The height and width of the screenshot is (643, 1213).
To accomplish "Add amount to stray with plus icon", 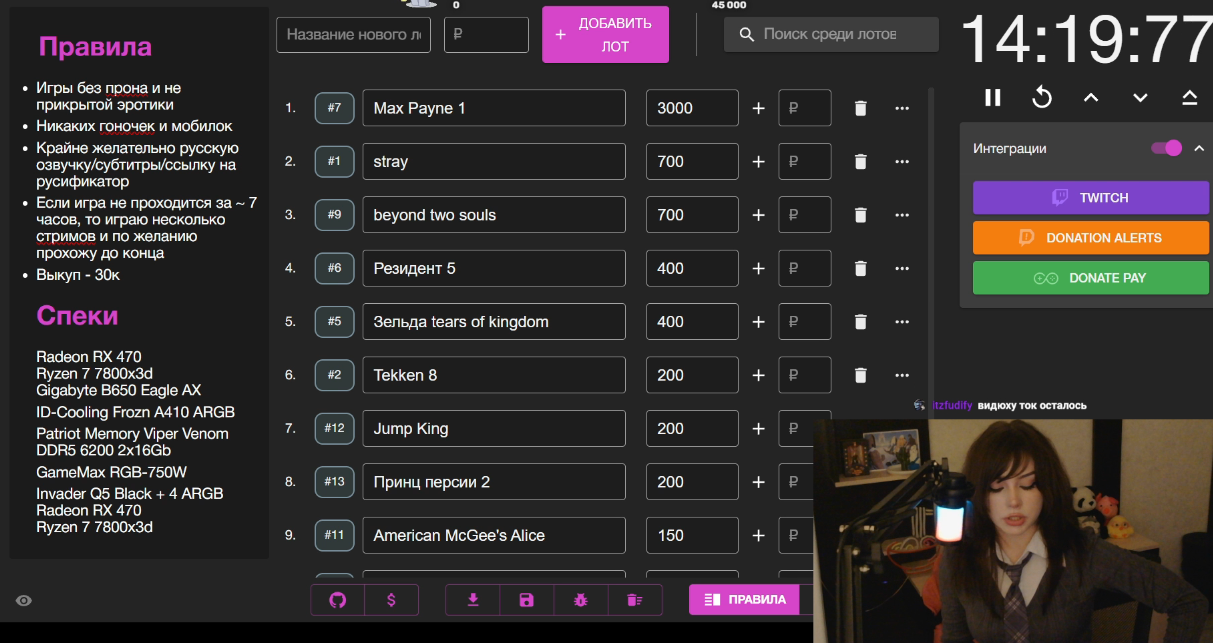I will tap(758, 162).
